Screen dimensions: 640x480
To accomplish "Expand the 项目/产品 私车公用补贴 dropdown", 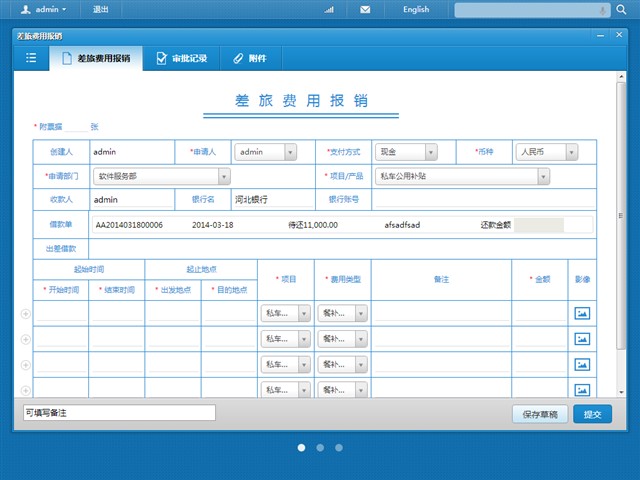I will (x=462, y=176).
